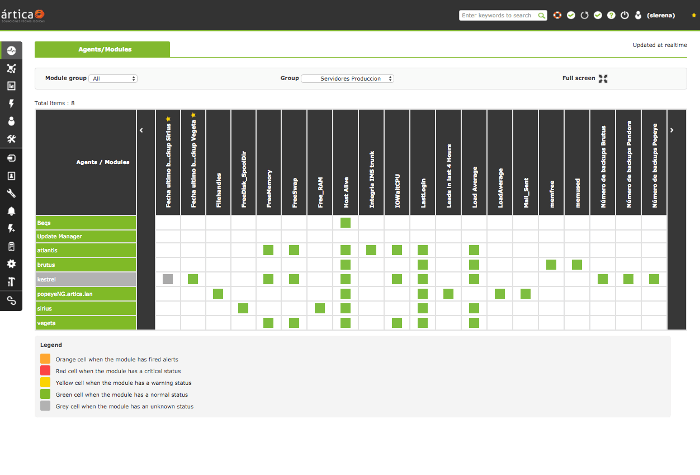Click the chain links icon in sidebar
This screenshot has height=475, width=700.
[11, 299]
